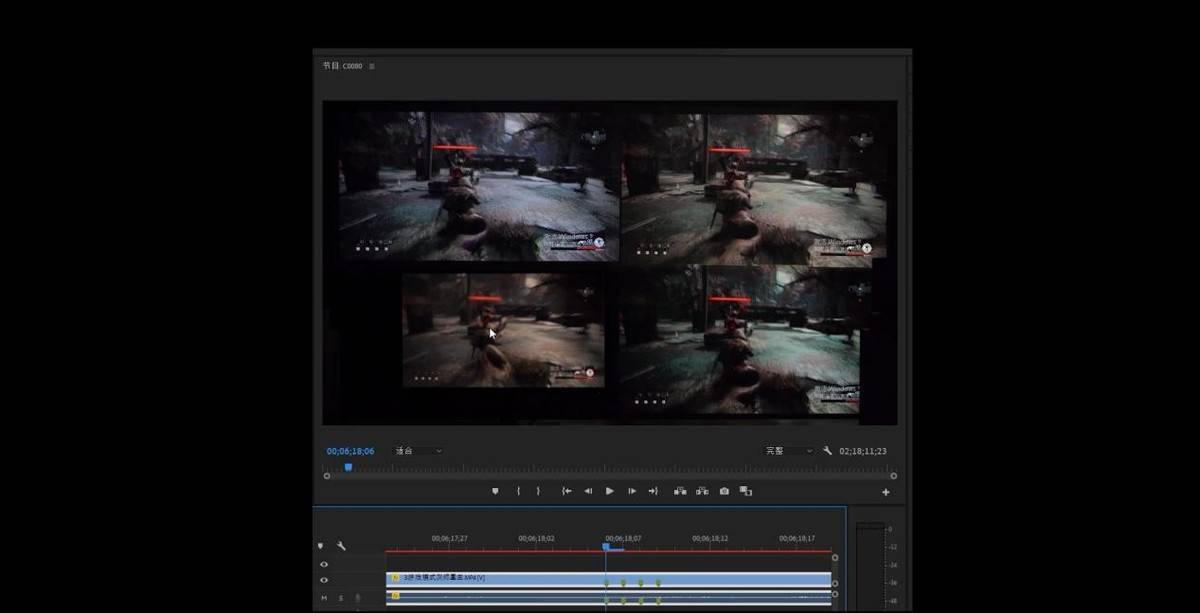Click the Mark Out bracket button

coord(538,491)
